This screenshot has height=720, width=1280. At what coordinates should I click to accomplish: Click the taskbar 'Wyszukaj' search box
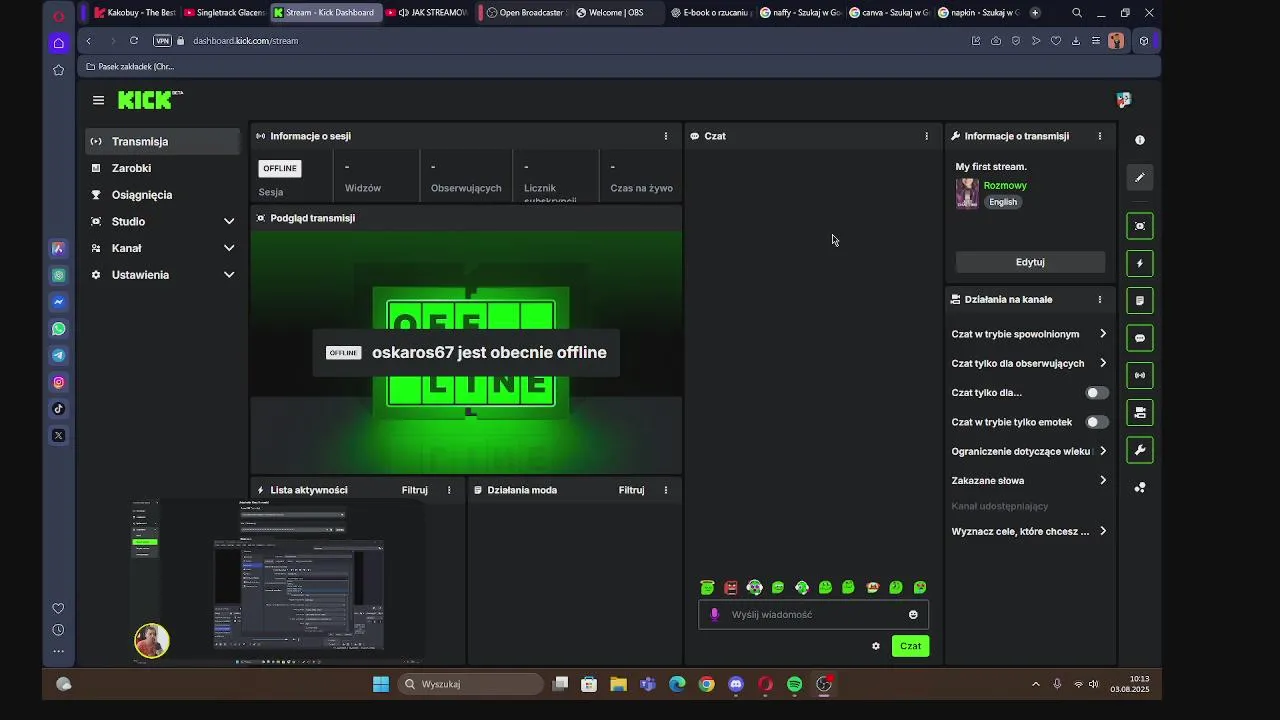[x=470, y=684]
